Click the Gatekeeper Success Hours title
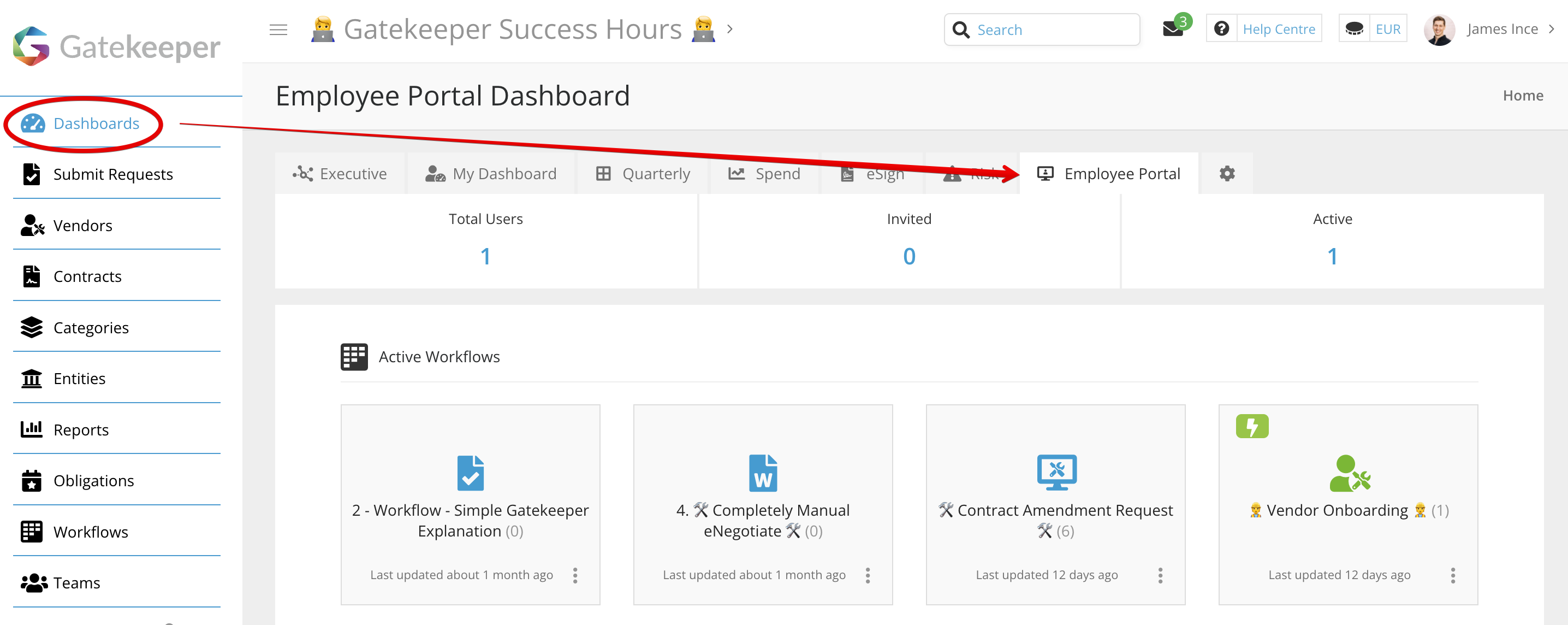Image resolution: width=1568 pixels, height=625 pixels. pyautogui.click(x=513, y=30)
